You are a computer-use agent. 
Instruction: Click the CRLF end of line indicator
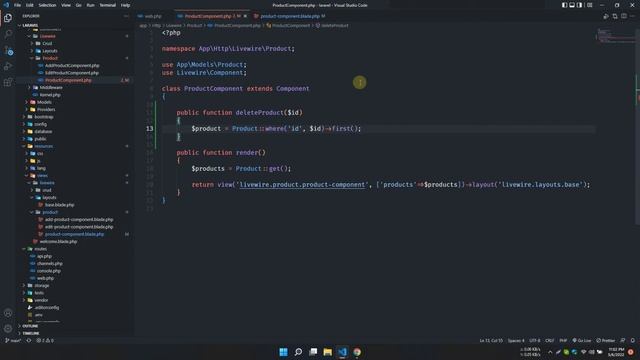coord(550,340)
